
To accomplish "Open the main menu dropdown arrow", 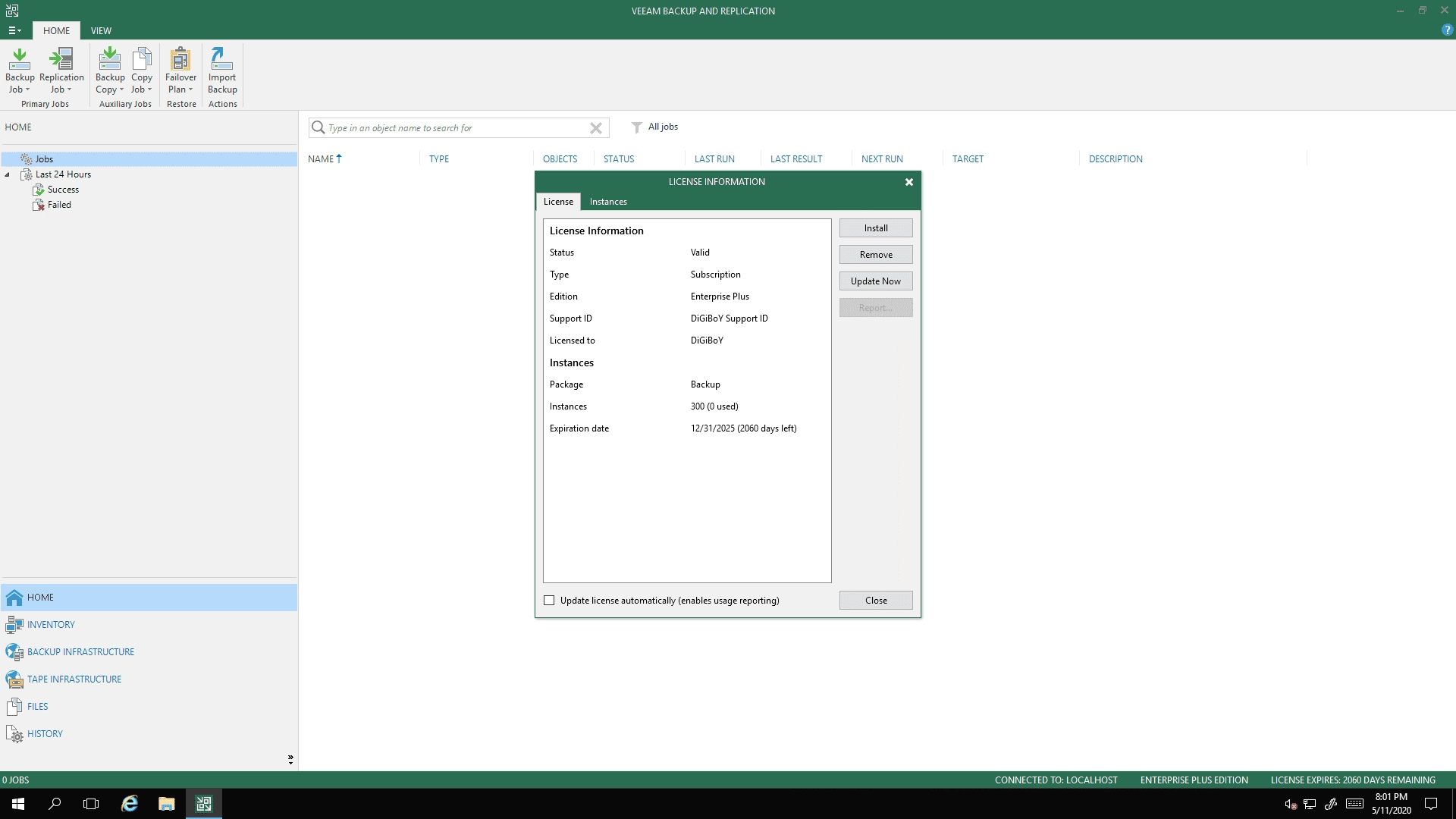I will (x=20, y=31).
